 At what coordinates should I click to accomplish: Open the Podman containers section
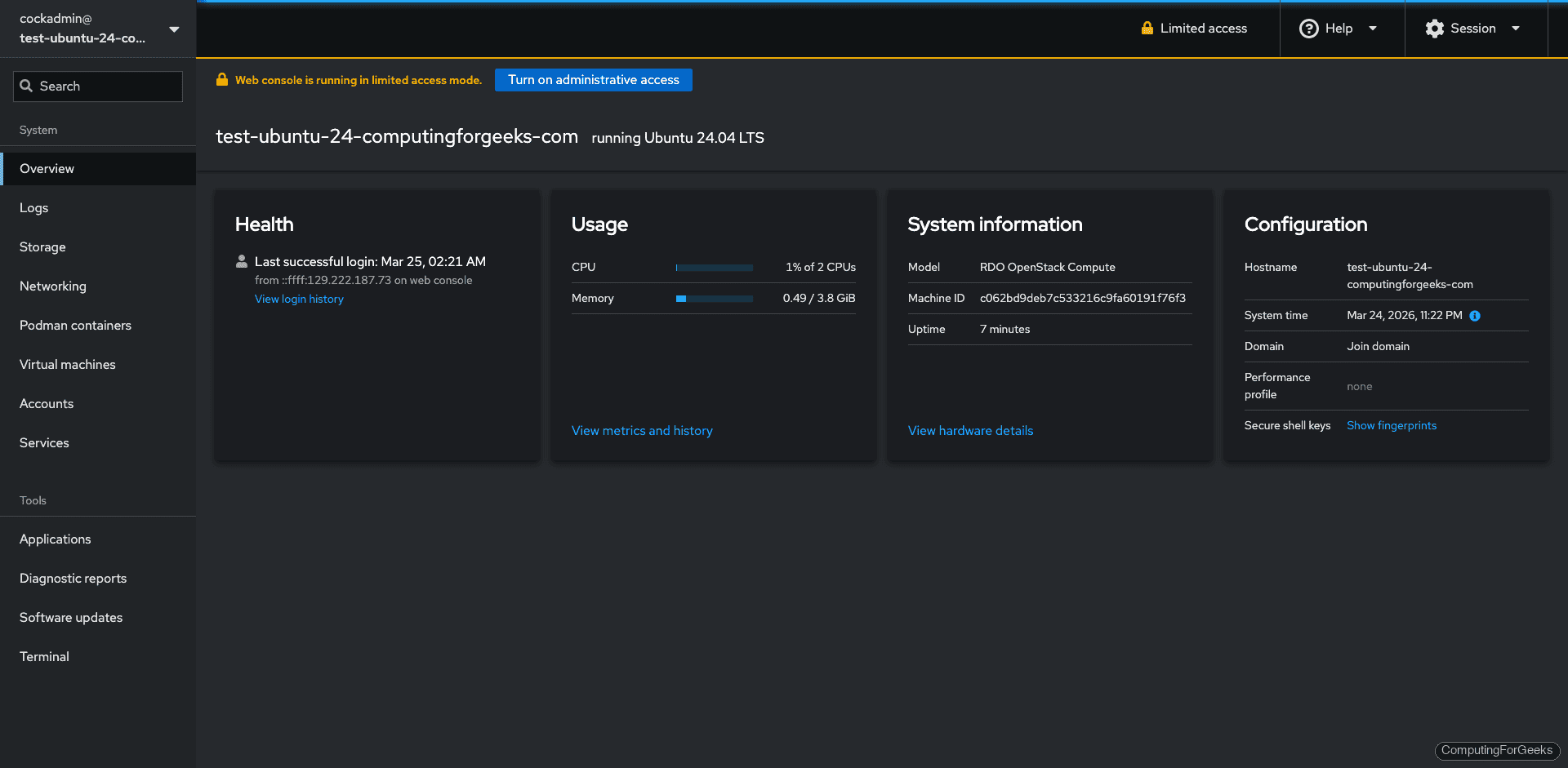(75, 325)
